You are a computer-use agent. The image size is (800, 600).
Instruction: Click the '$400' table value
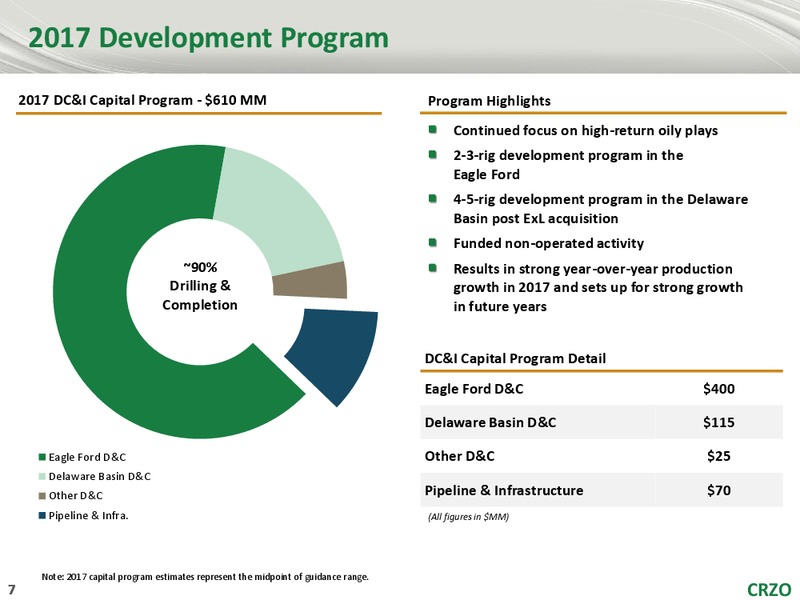click(718, 389)
